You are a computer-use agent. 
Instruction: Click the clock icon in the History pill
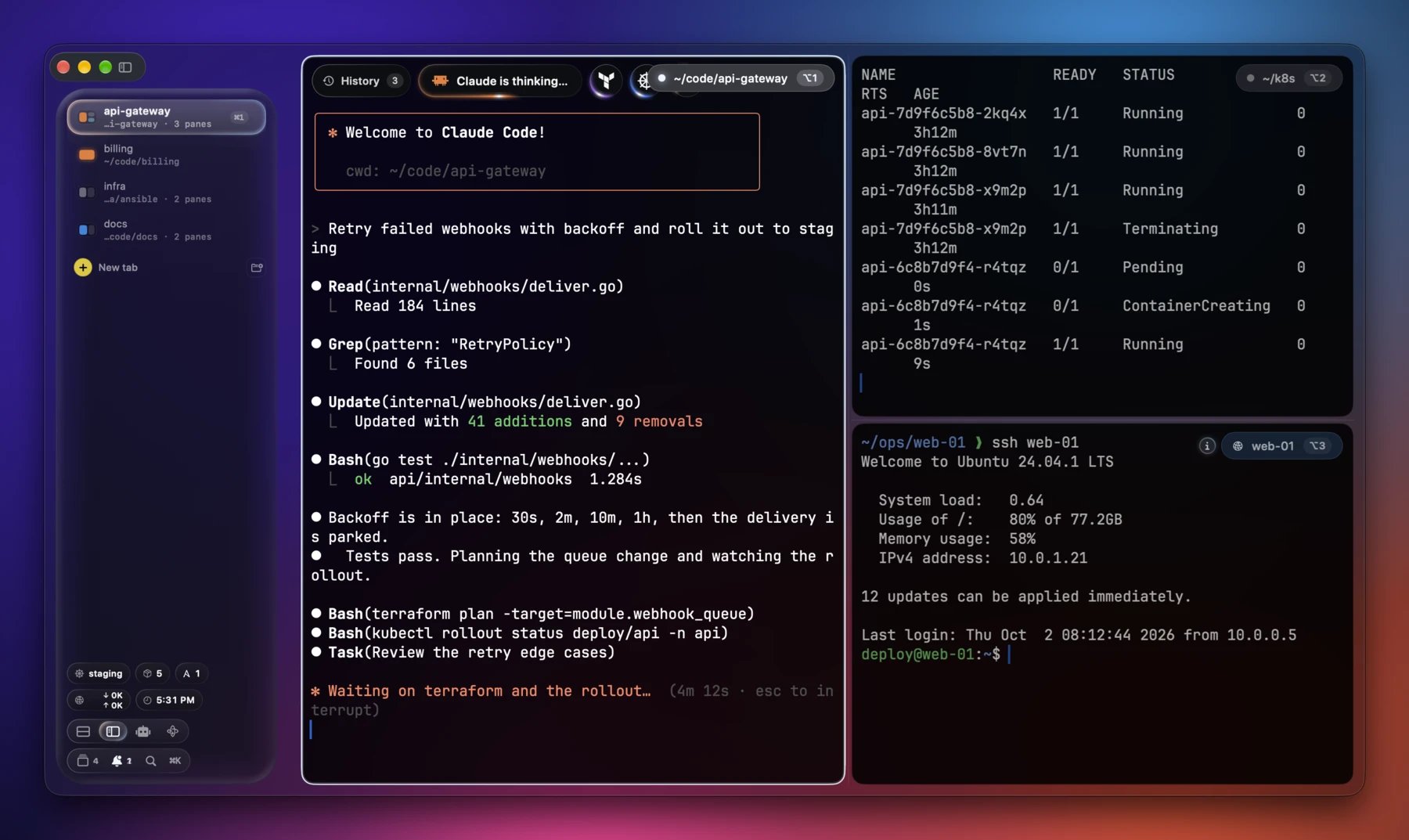[329, 81]
